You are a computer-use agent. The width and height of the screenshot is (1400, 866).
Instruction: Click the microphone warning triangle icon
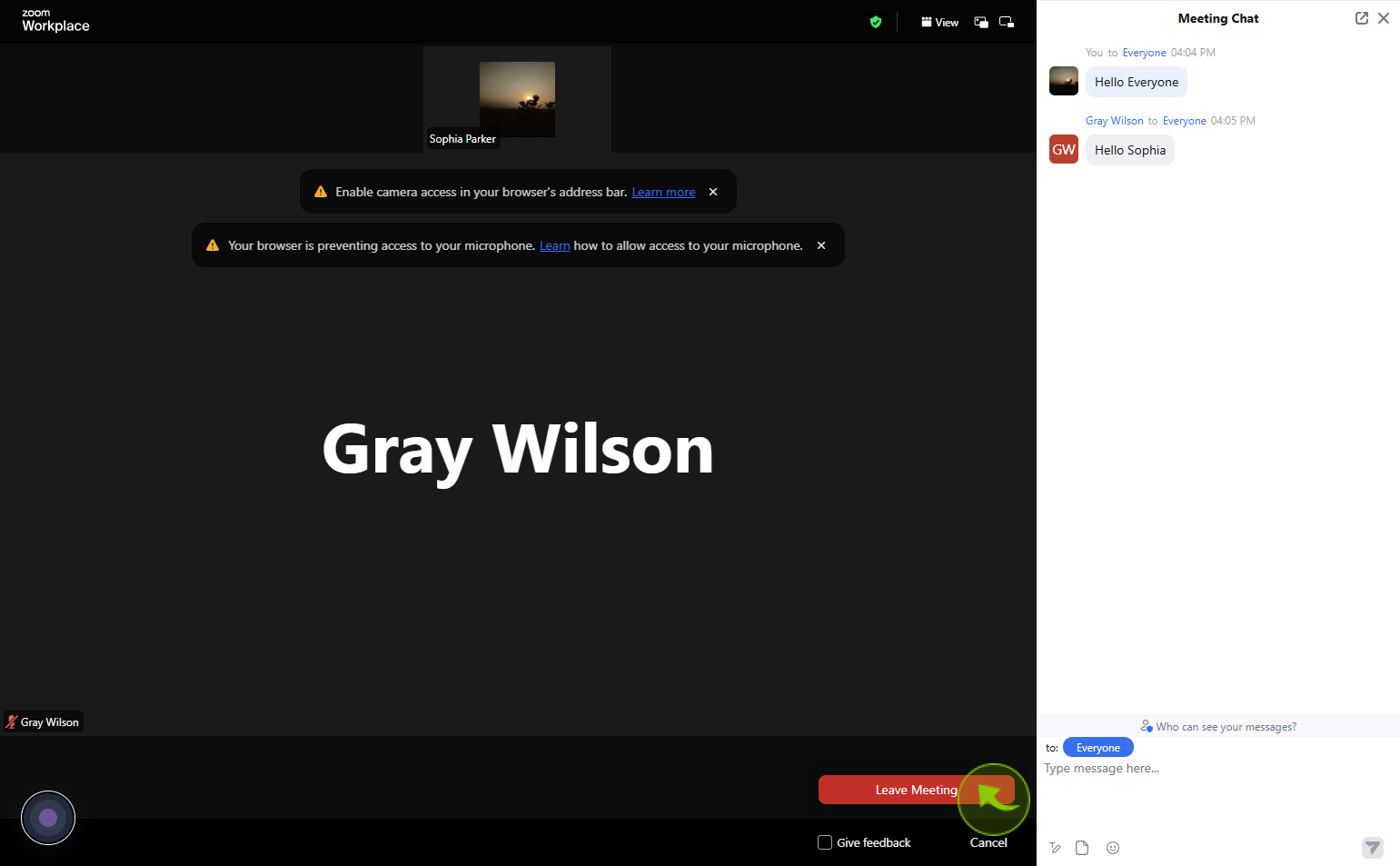(x=213, y=245)
